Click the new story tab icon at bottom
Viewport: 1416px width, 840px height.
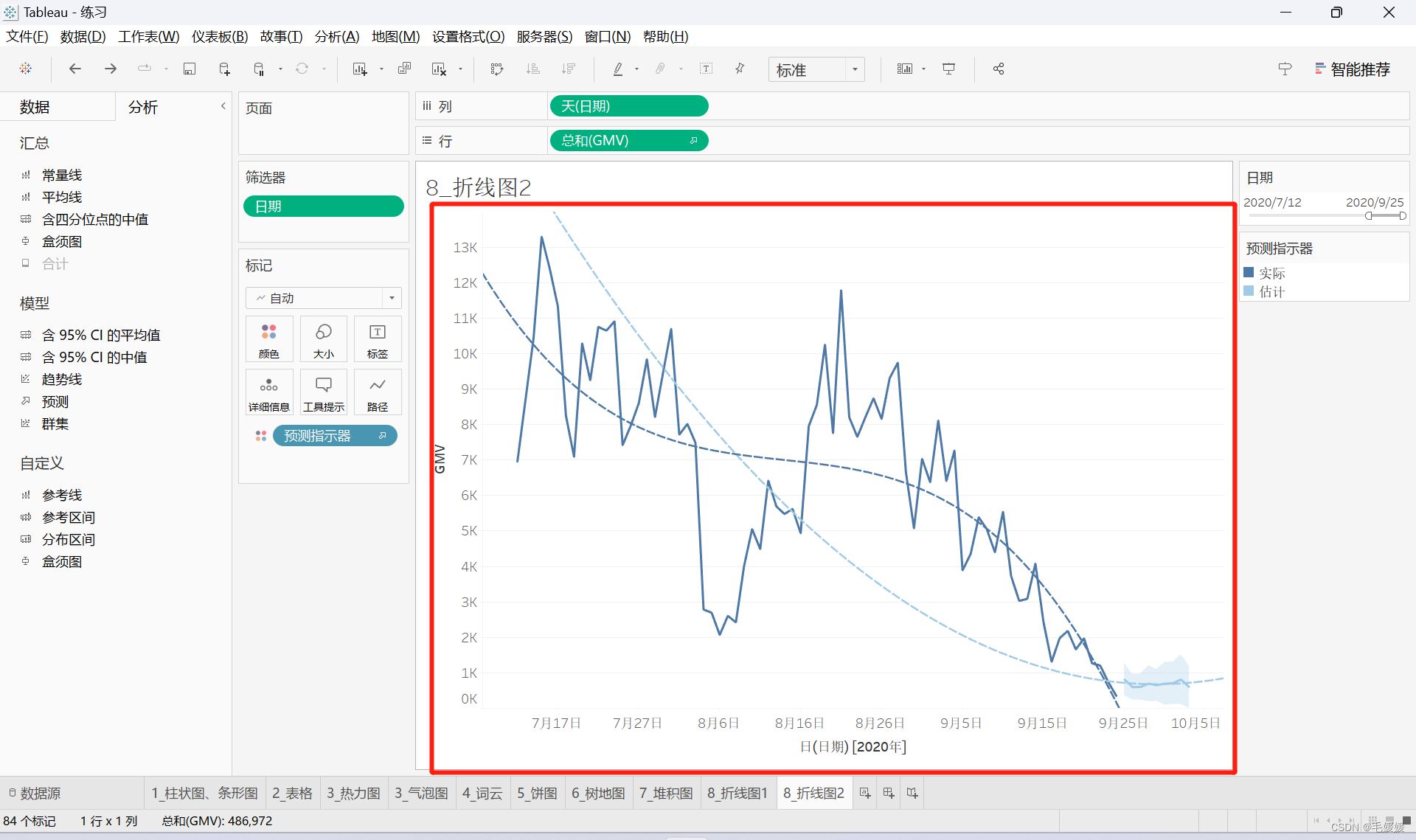tap(912, 793)
